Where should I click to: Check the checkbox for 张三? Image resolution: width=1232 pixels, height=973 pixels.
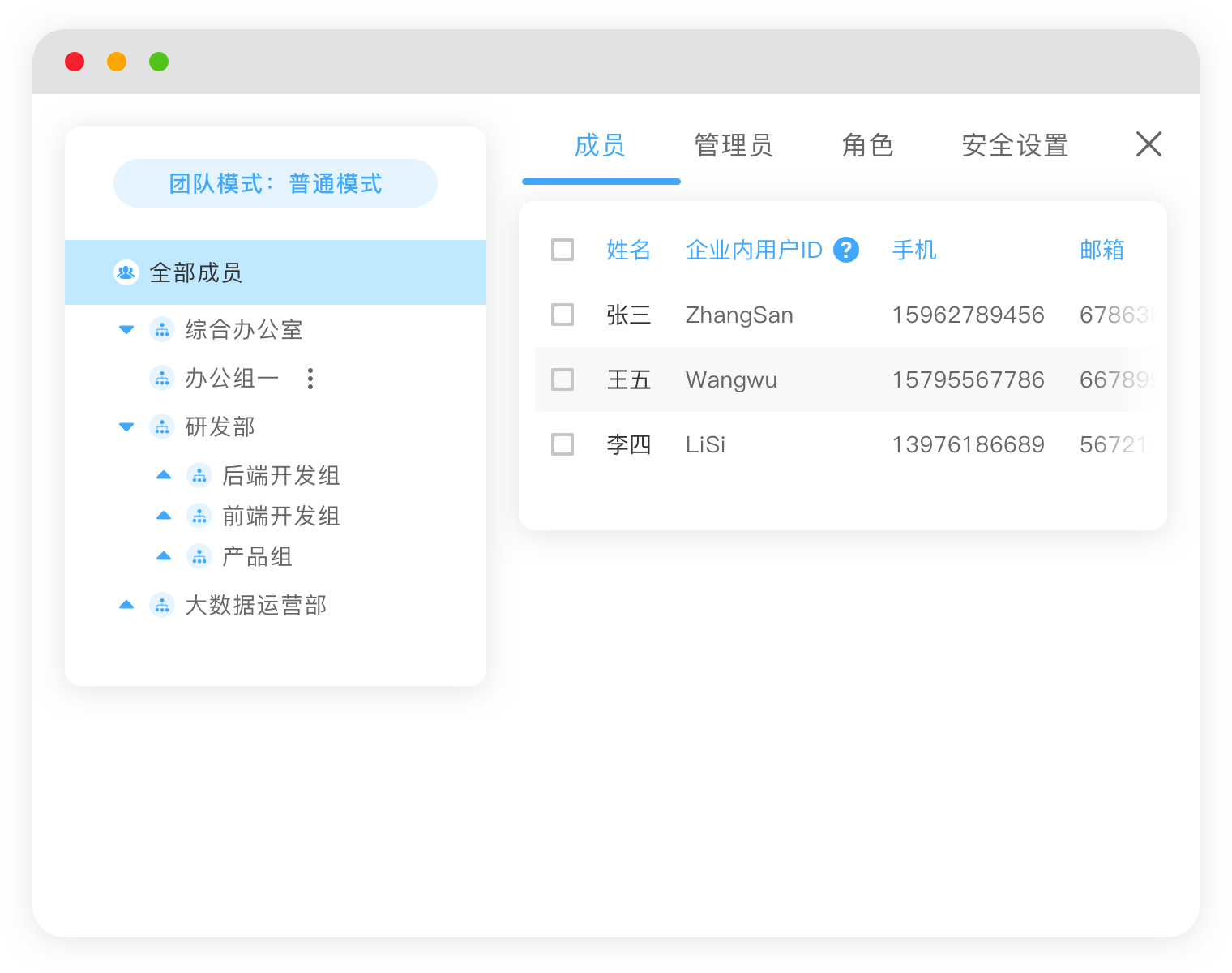[x=562, y=315]
